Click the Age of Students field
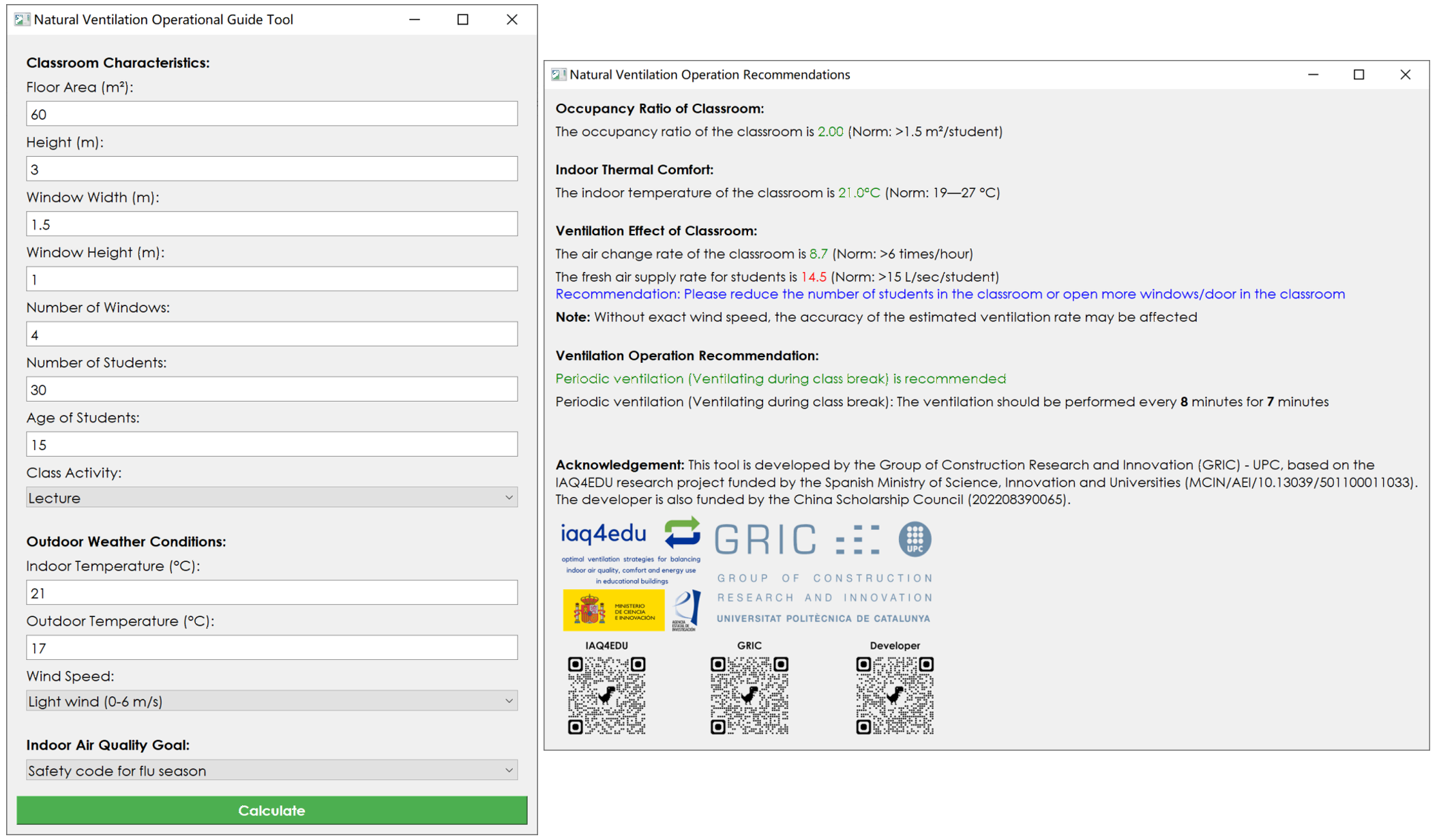1439x840 pixels. pos(271,444)
